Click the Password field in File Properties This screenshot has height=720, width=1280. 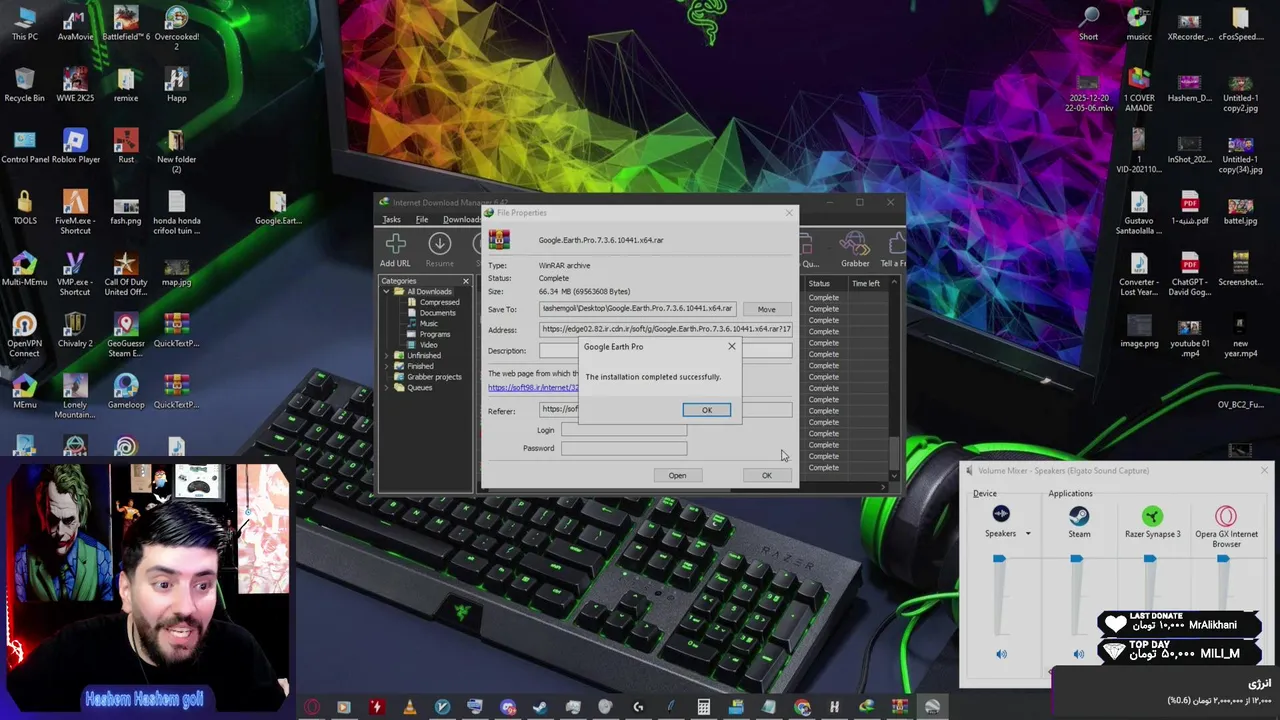624,448
